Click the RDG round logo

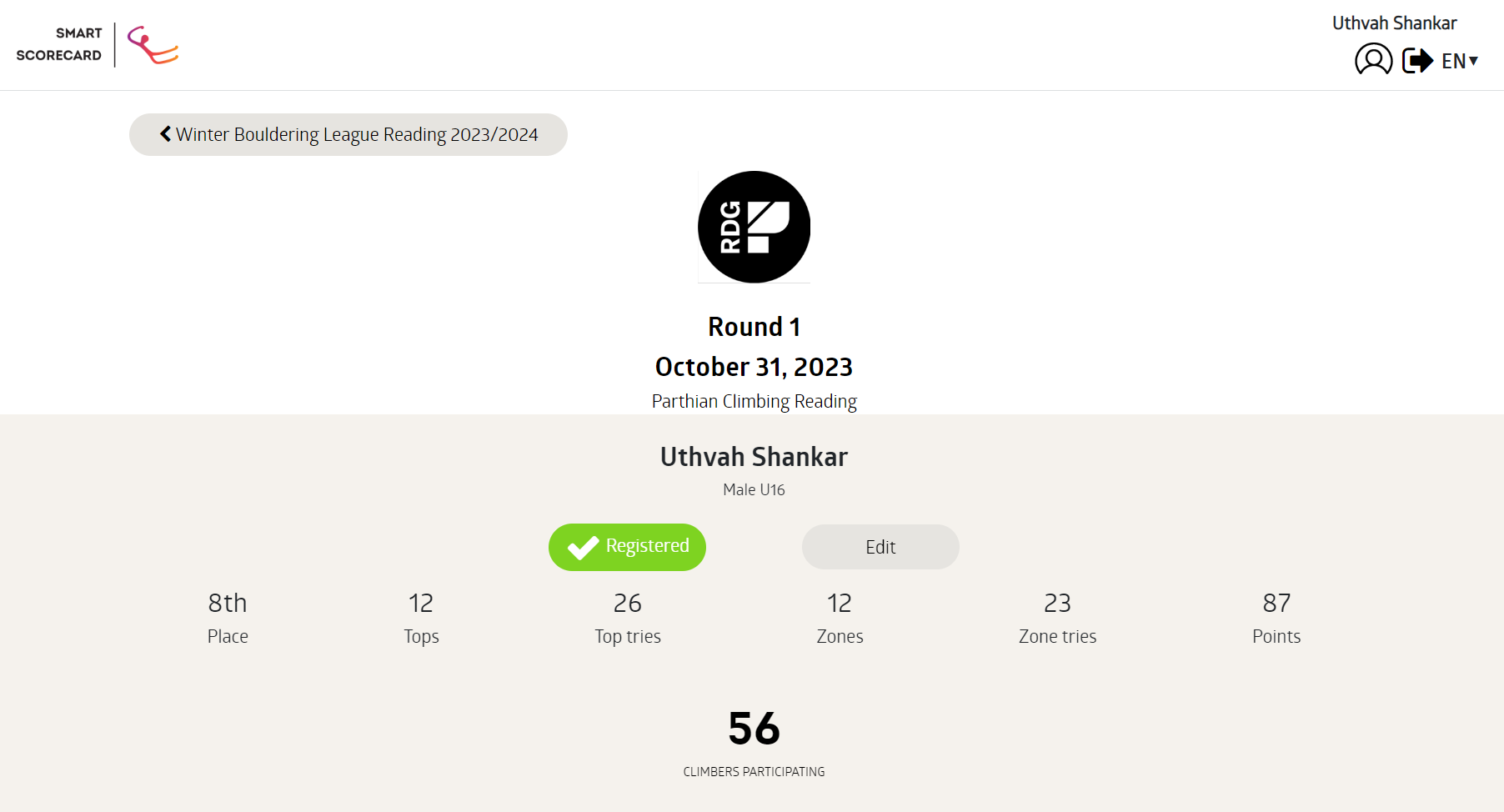point(754,227)
